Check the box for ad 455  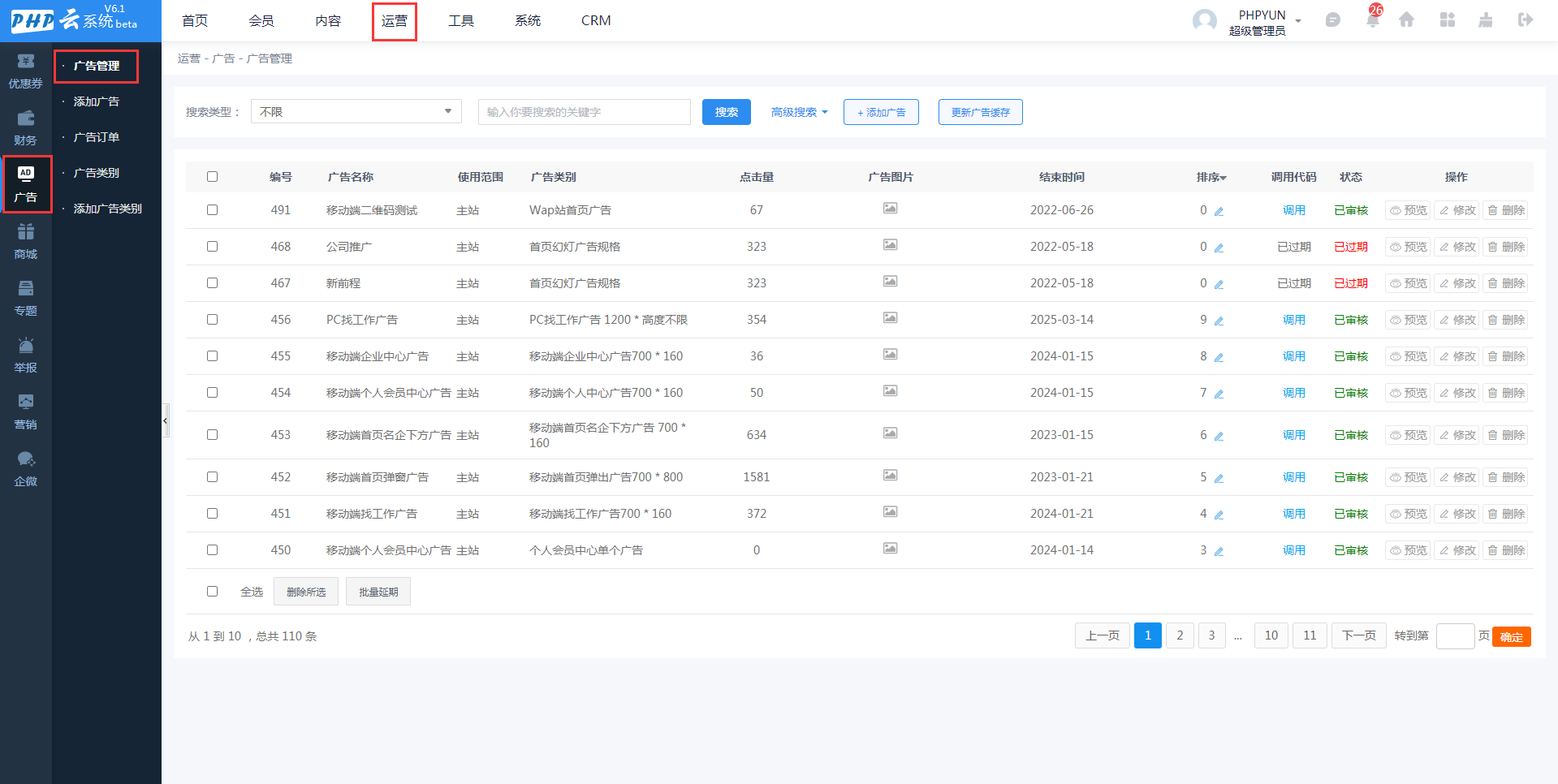[x=212, y=356]
